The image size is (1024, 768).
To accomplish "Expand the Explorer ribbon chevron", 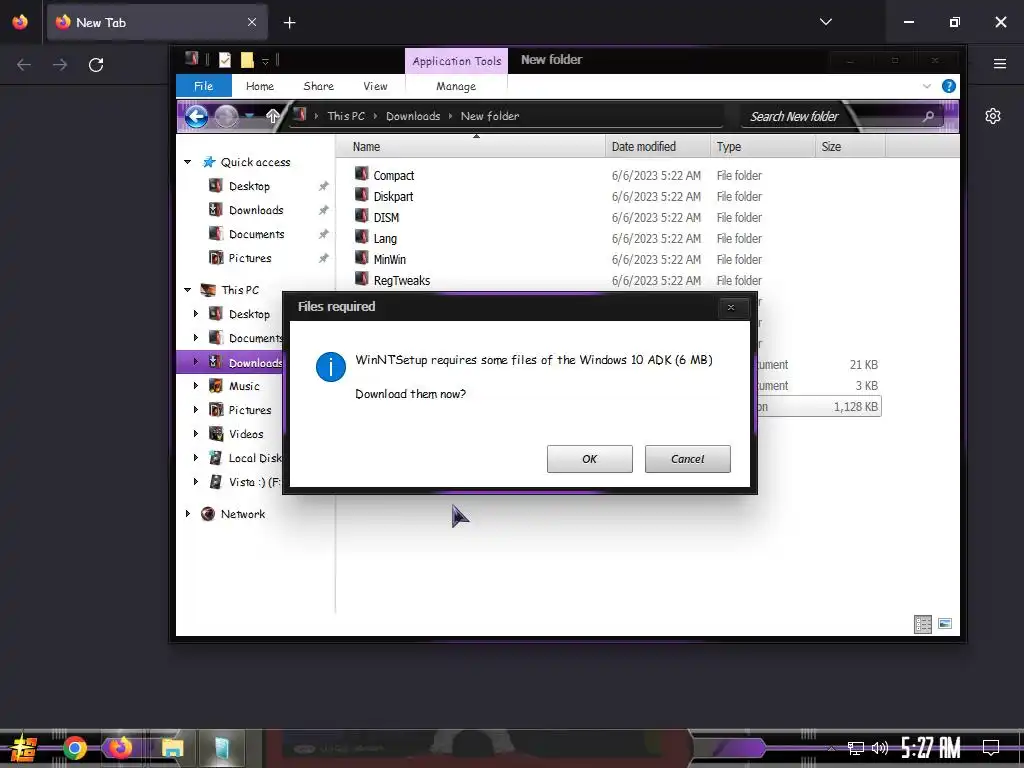I will click(927, 86).
